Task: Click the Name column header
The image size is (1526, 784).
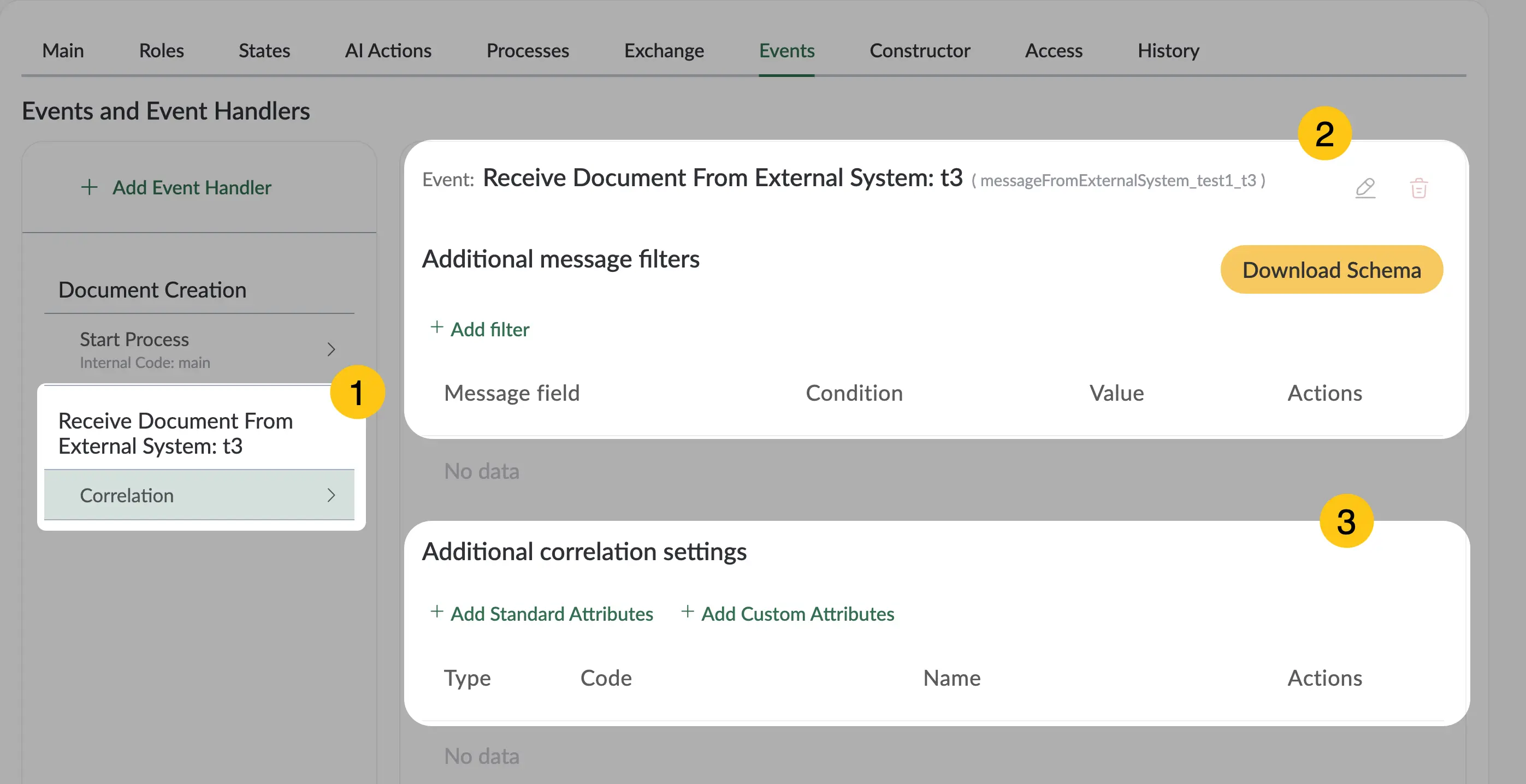Action: (x=952, y=678)
